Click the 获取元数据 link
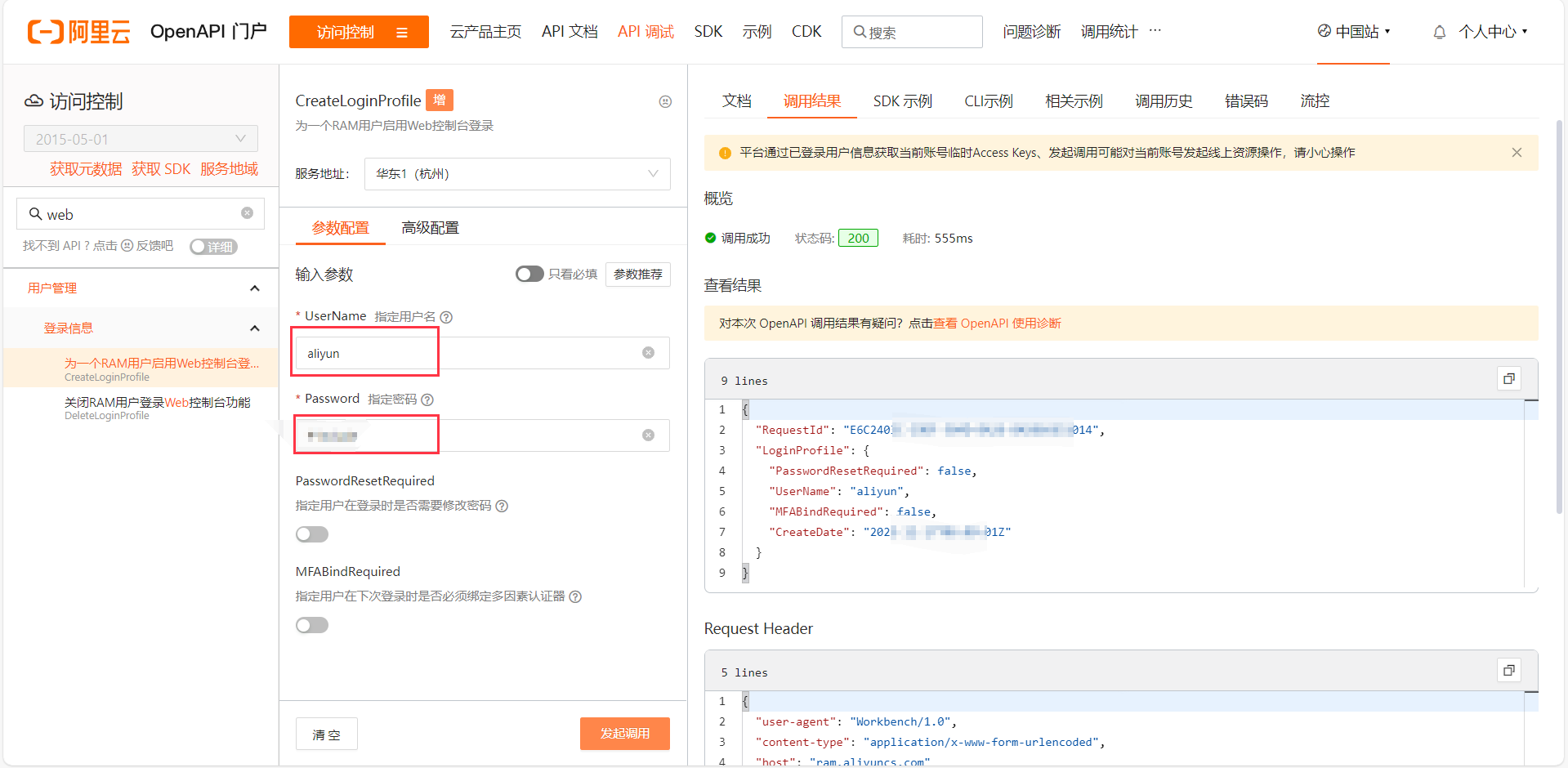The height and width of the screenshot is (768, 1568). (86, 169)
